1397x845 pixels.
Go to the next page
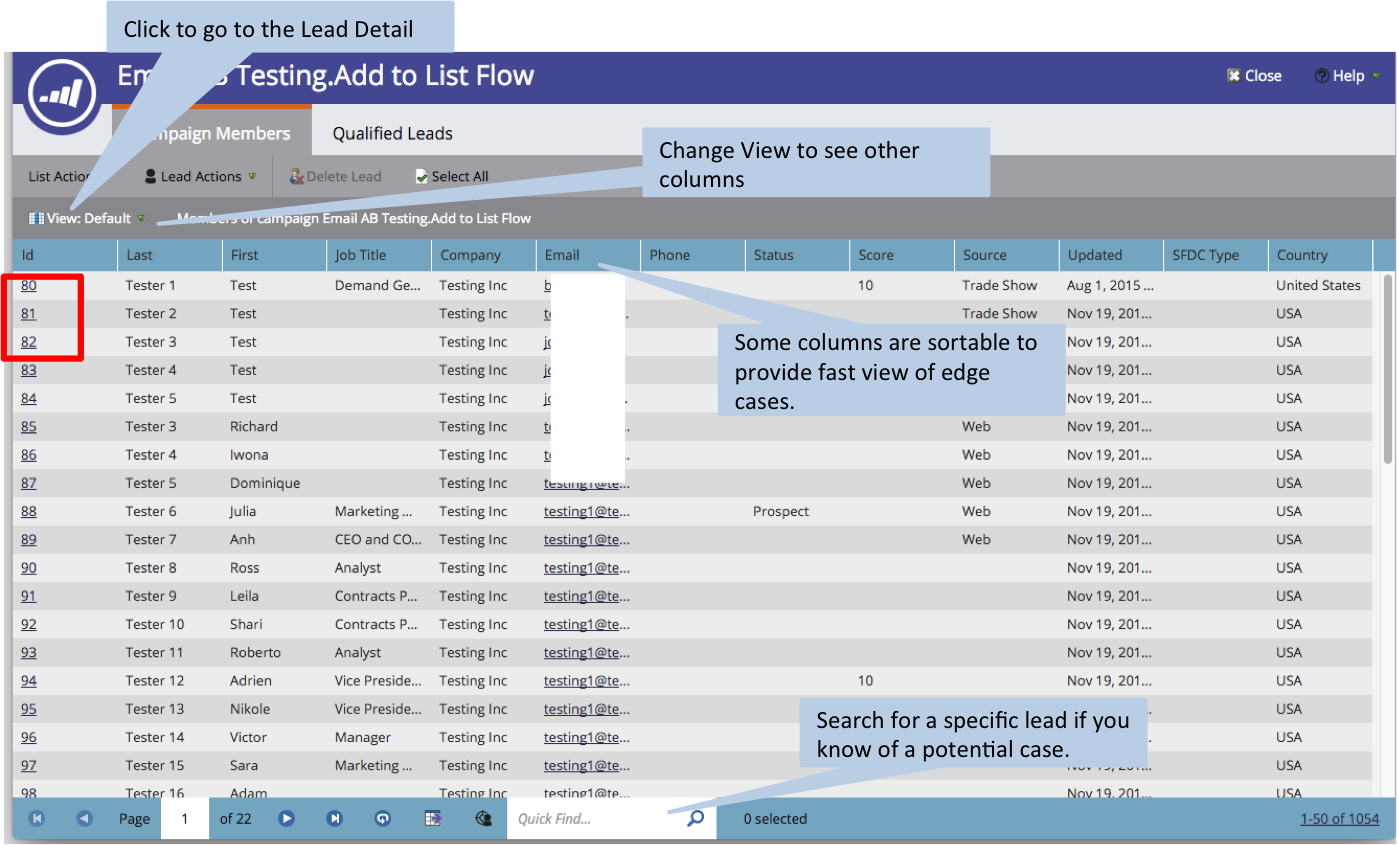287,819
